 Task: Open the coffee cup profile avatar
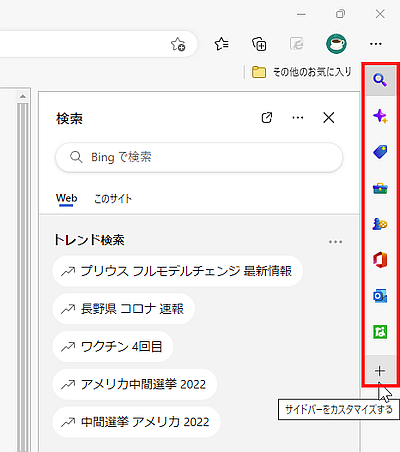click(336, 44)
